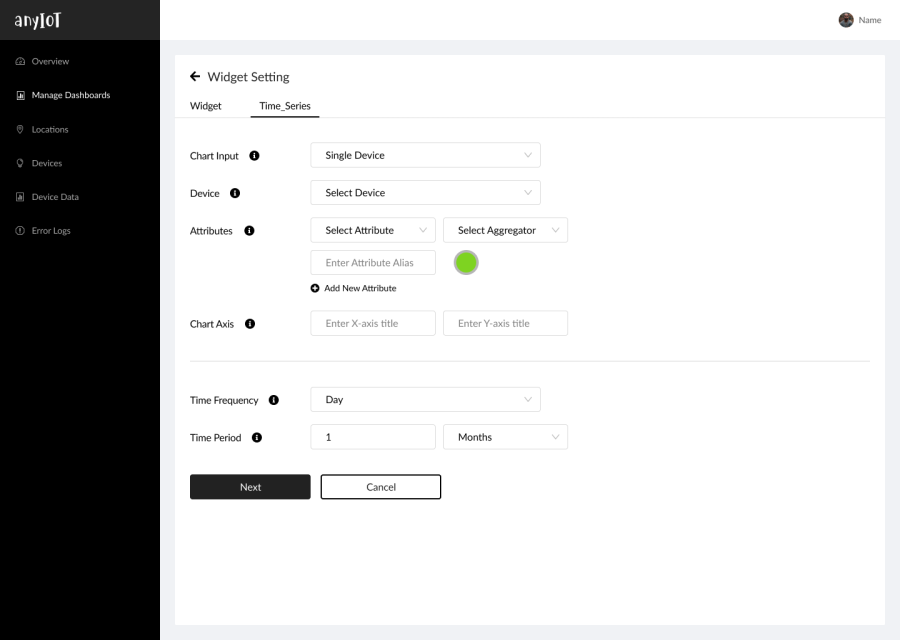Click the Attributes label
Screen dimensions: 900x640
pos(211,231)
